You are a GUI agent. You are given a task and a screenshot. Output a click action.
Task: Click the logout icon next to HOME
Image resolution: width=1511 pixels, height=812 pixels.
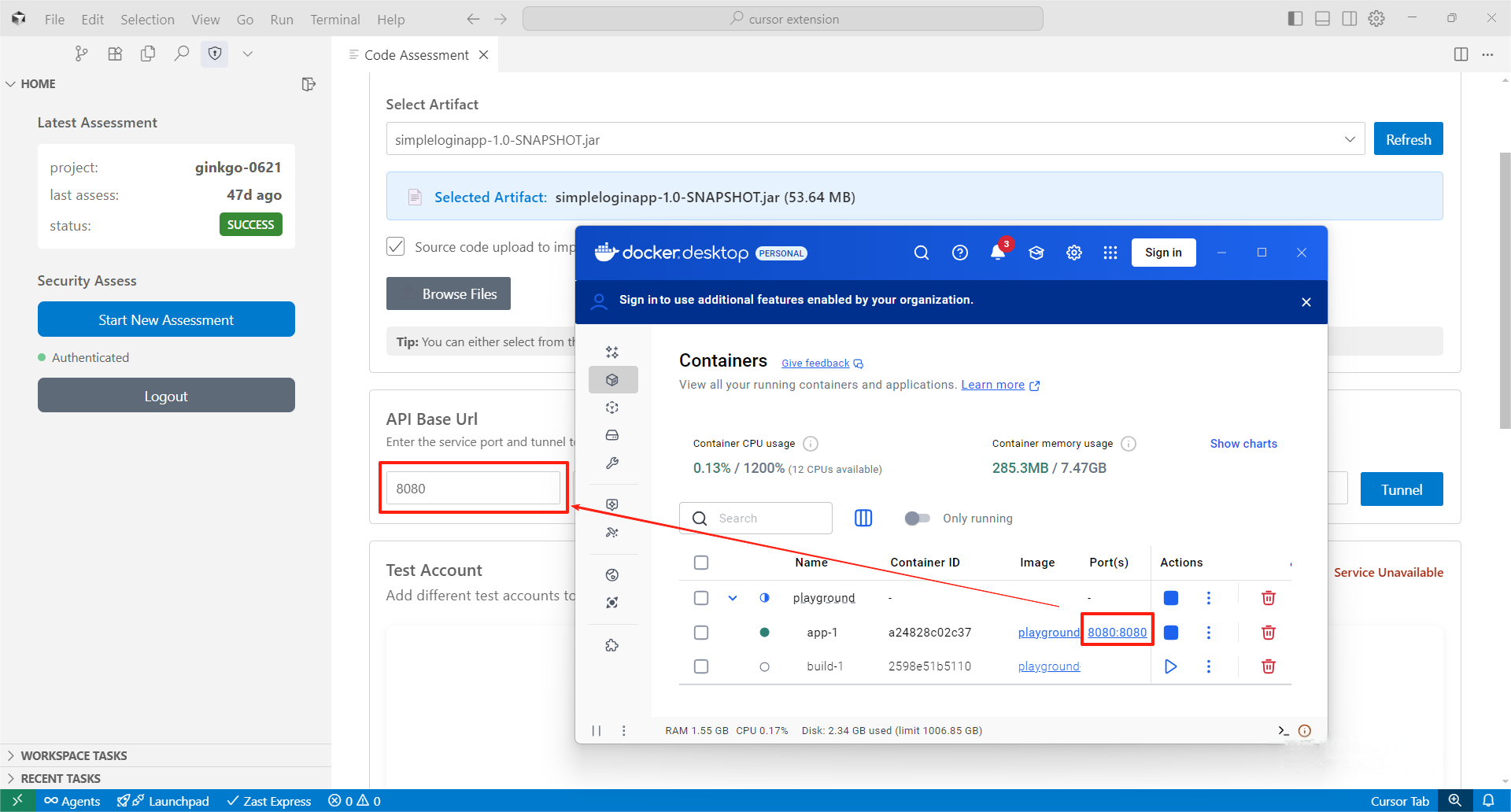(x=308, y=84)
